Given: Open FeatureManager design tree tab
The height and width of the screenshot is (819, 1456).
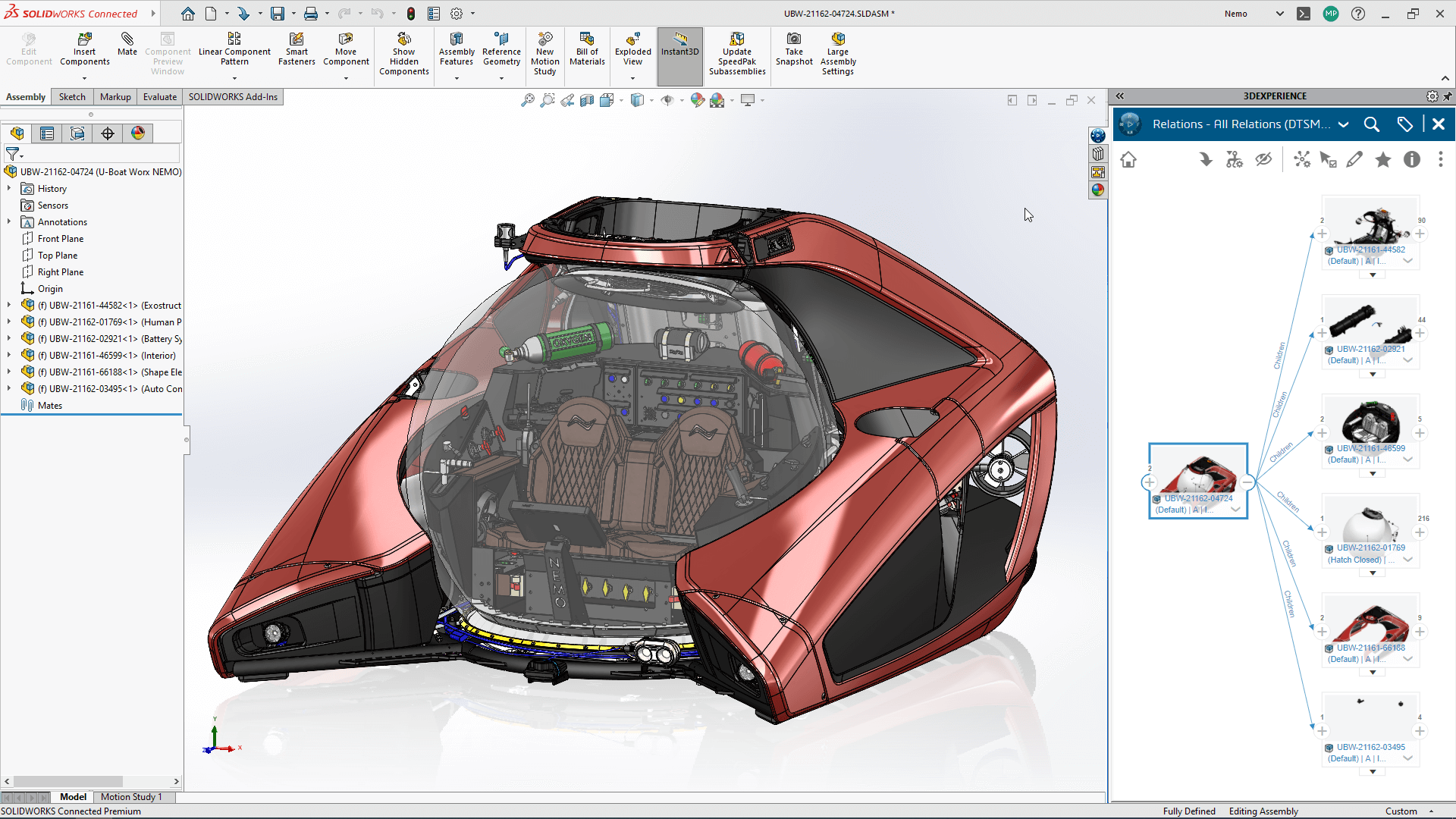Looking at the screenshot, I should click(x=17, y=133).
